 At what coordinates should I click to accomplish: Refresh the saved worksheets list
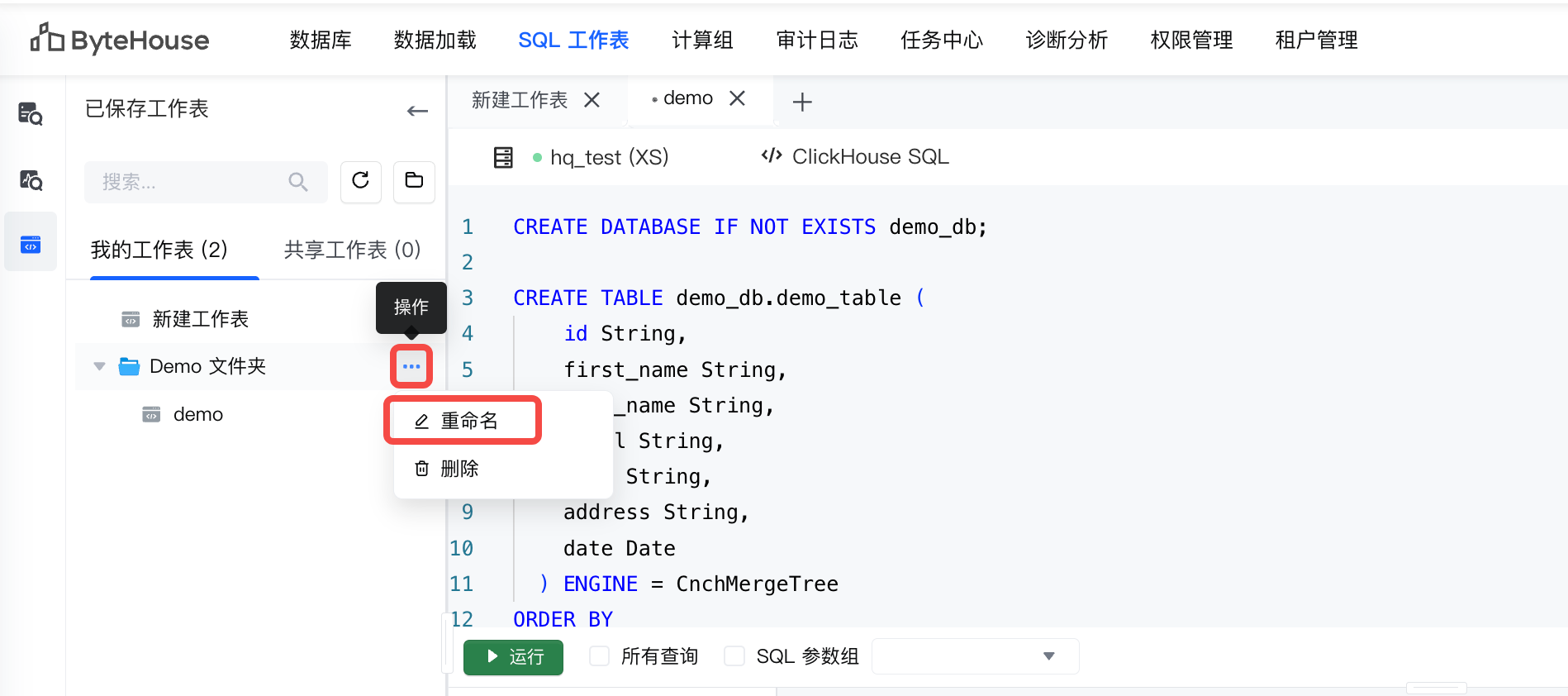(x=360, y=181)
